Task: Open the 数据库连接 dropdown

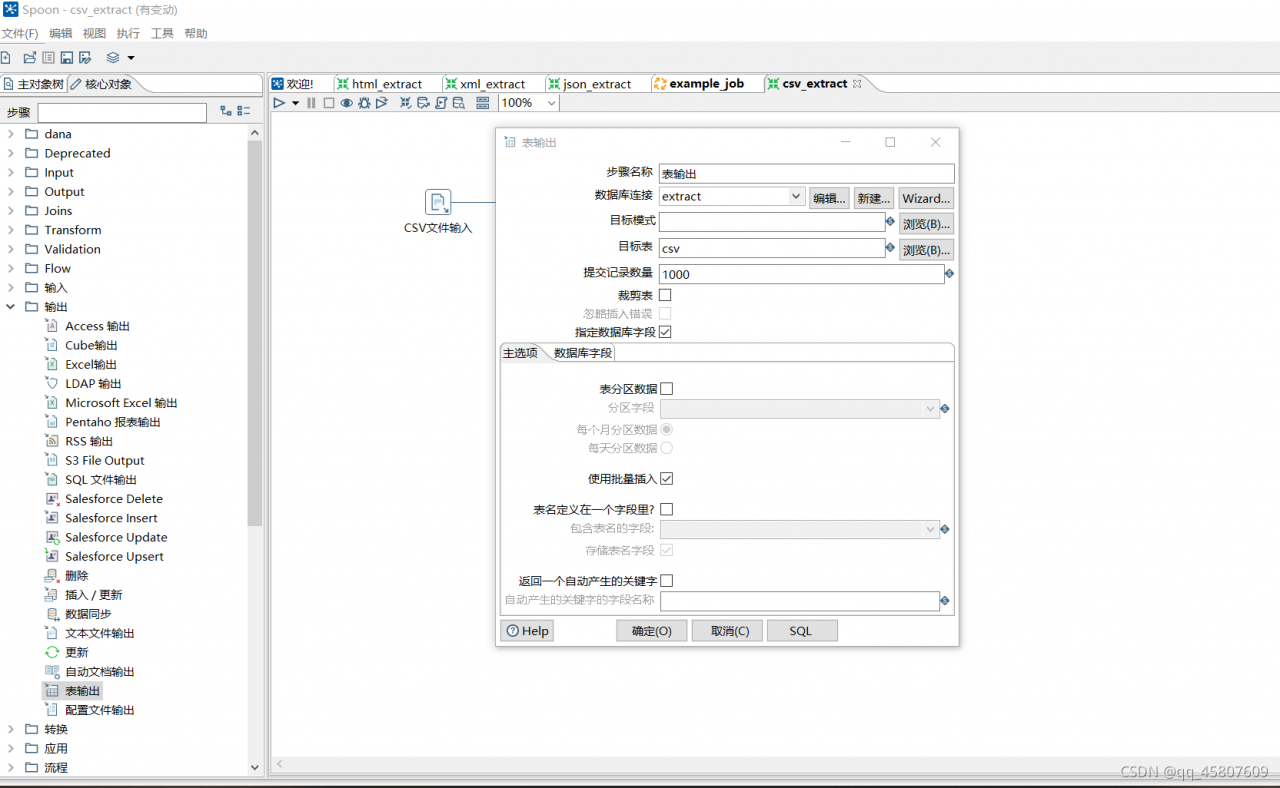Action: click(796, 197)
